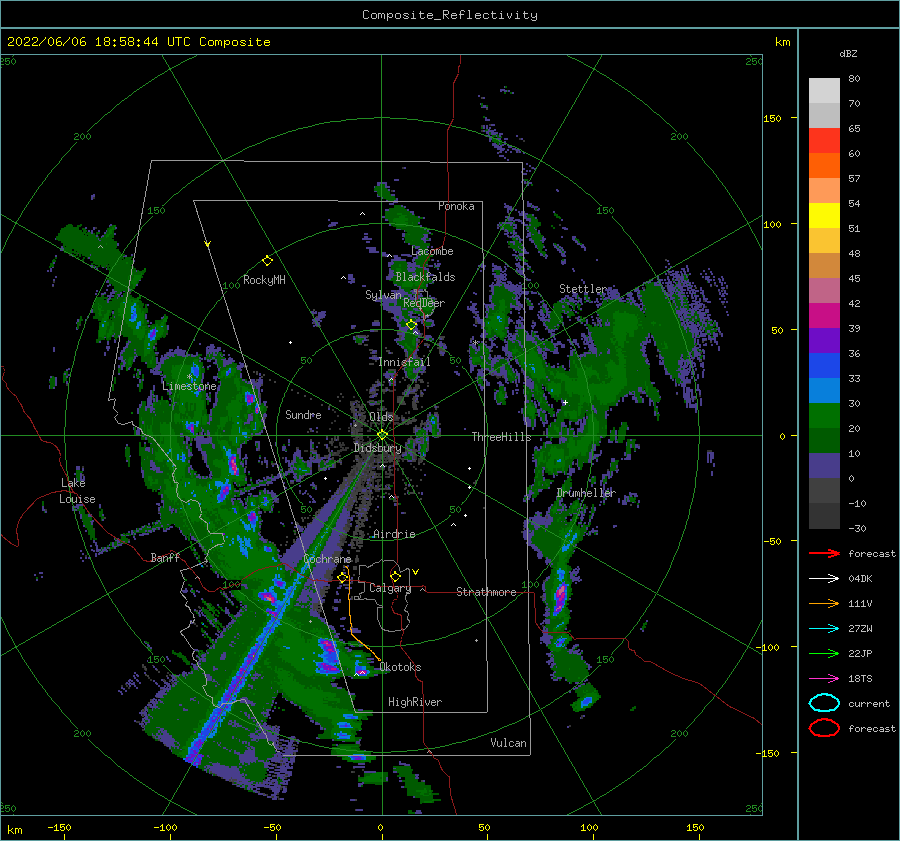
Task: Click the yellow radar-site diamond at map center
Action: pos(382,435)
